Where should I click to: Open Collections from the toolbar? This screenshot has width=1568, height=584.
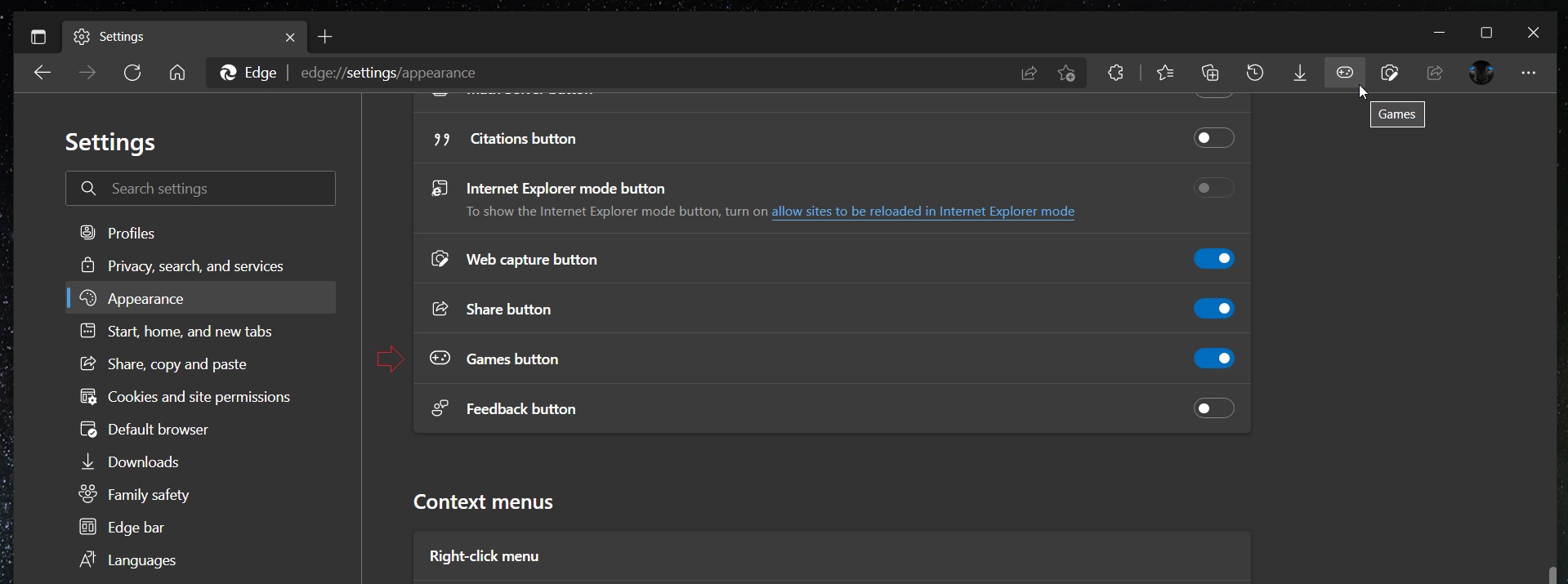[x=1210, y=73]
